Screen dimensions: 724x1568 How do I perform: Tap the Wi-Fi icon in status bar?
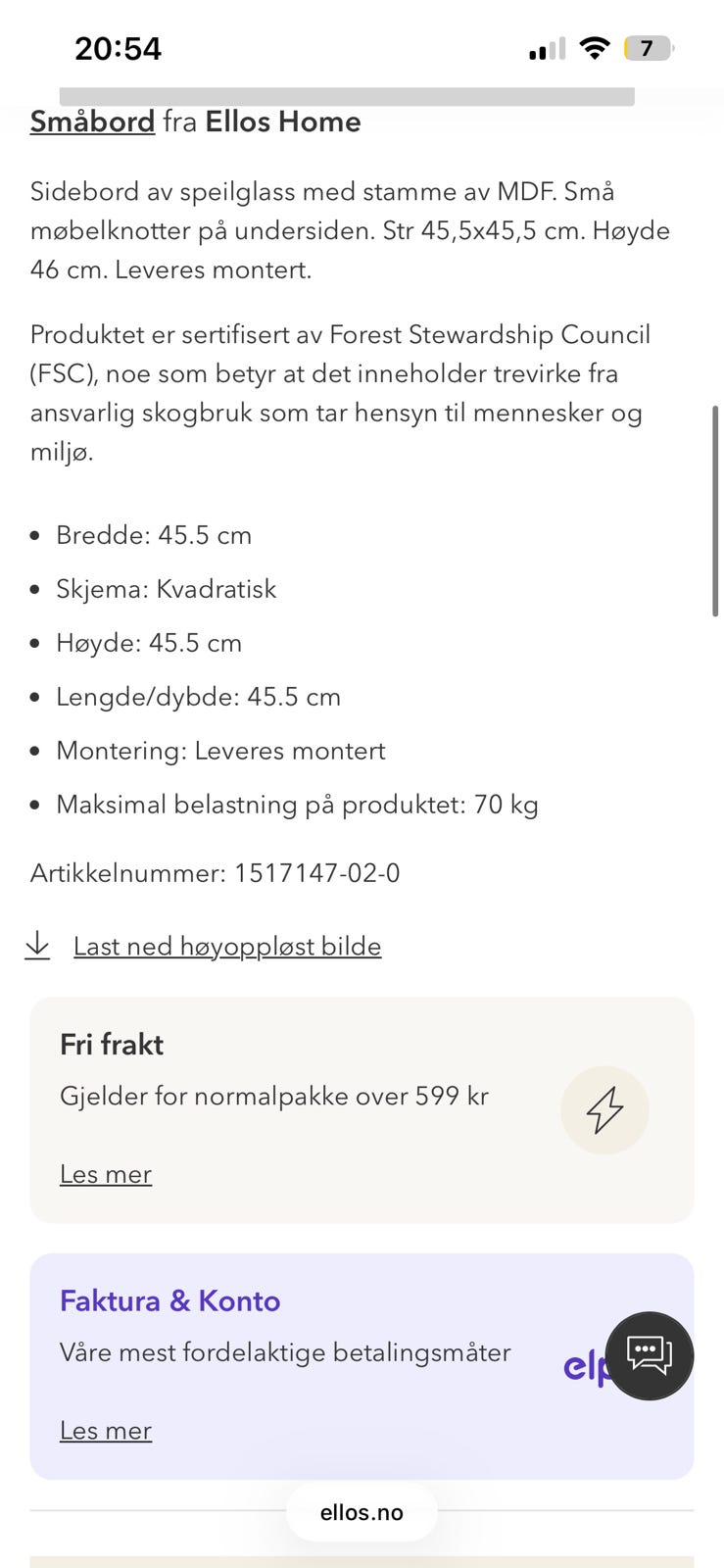tap(594, 48)
